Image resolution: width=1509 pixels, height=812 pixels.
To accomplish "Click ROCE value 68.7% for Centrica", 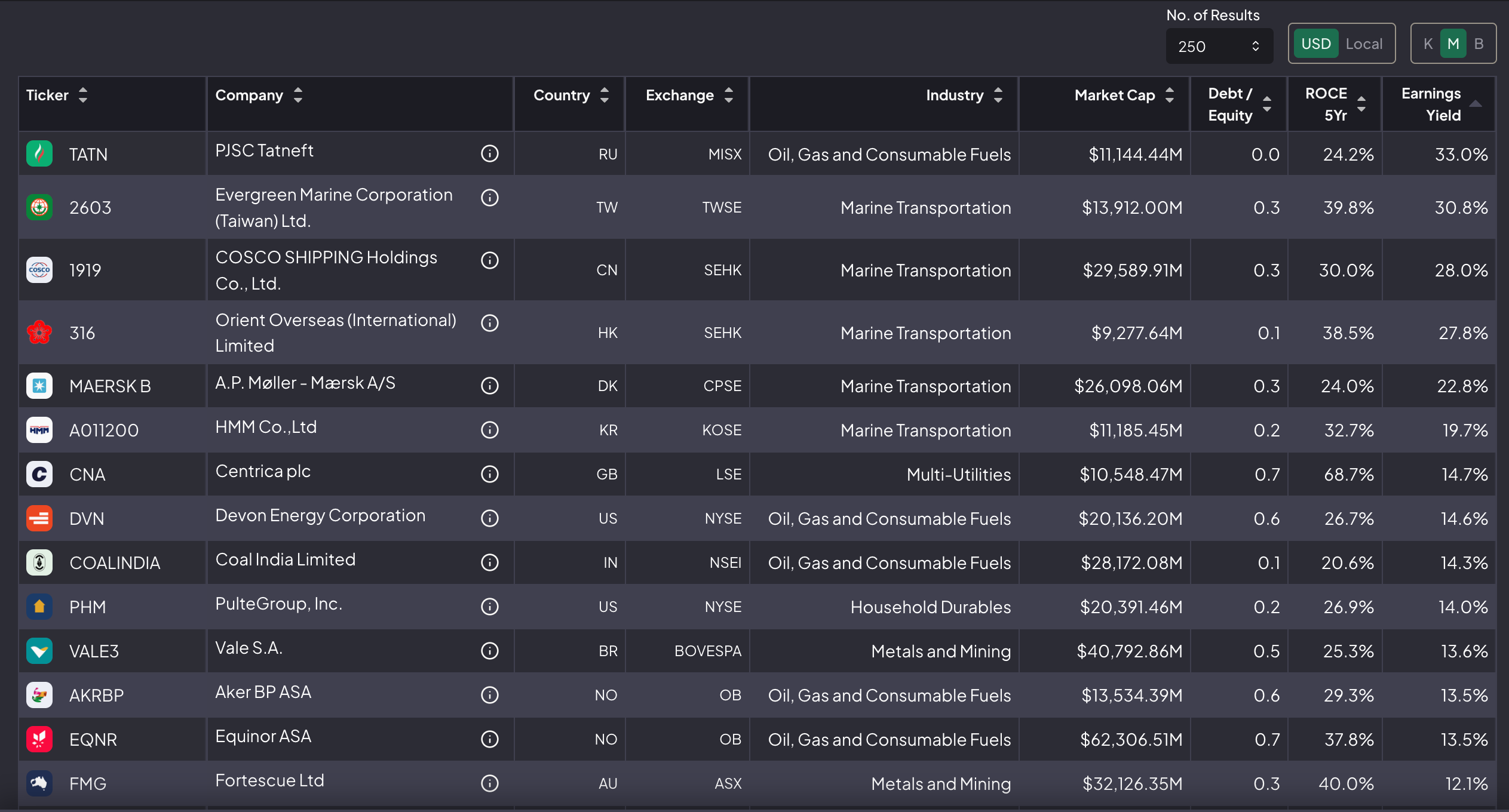I will 1349,475.
